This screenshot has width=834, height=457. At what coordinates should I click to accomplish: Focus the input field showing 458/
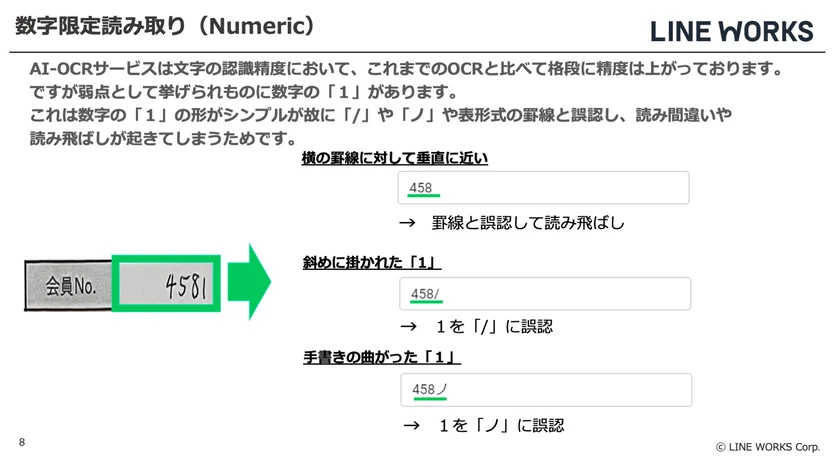pyautogui.click(x=544, y=294)
